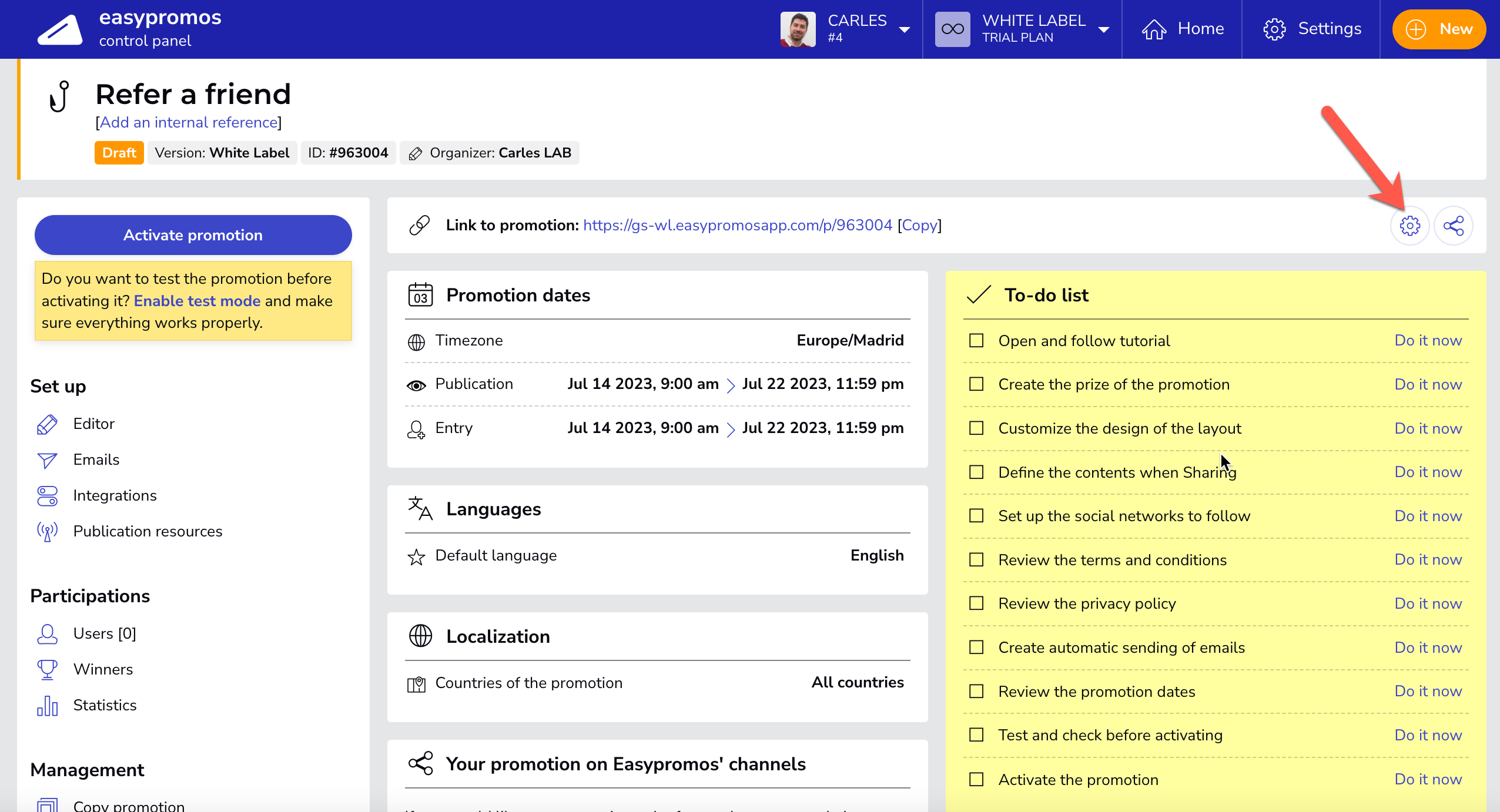Open Settings in top navigation

click(x=1312, y=29)
